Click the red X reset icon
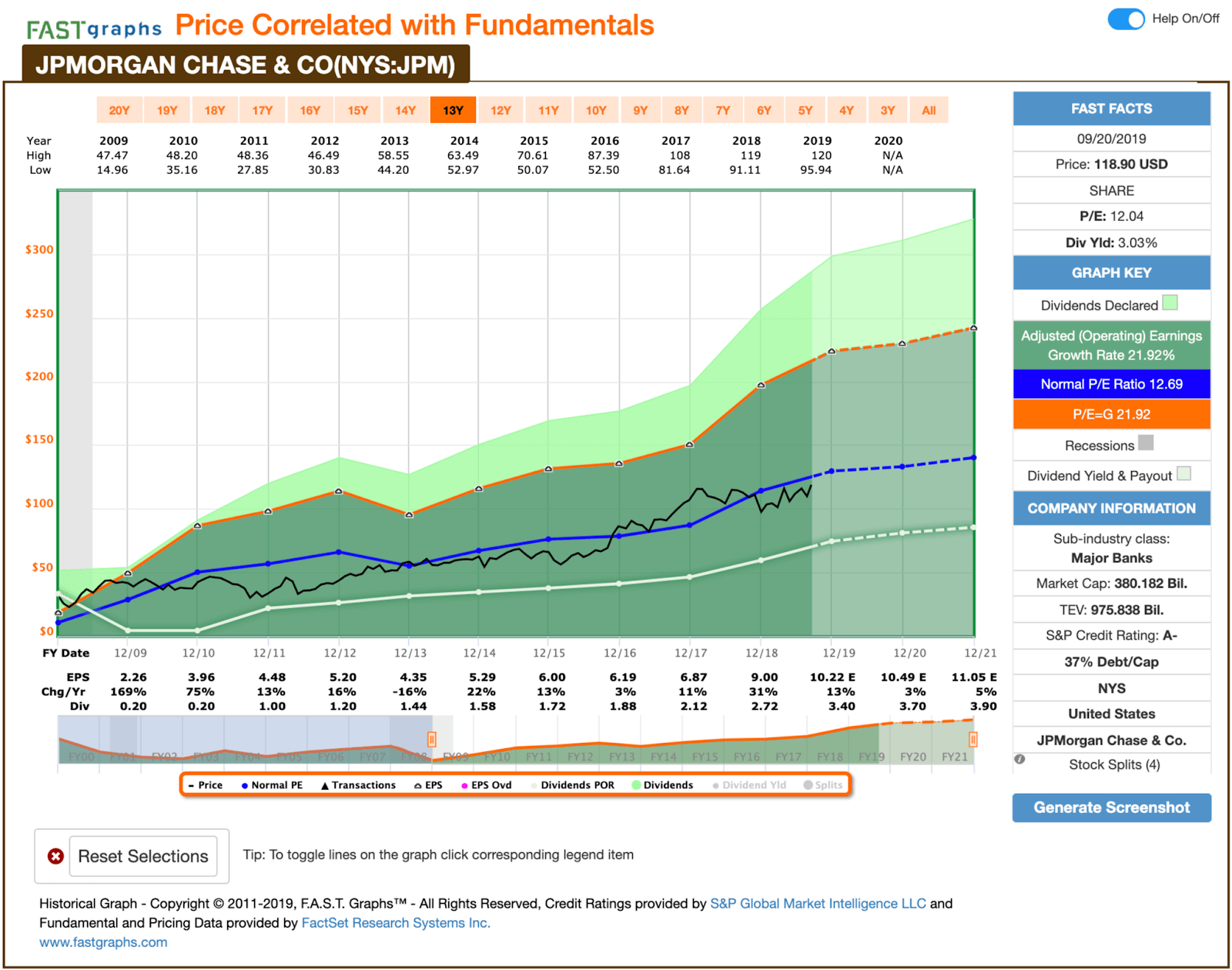The width and height of the screenshot is (1232, 970). pyautogui.click(x=55, y=856)
